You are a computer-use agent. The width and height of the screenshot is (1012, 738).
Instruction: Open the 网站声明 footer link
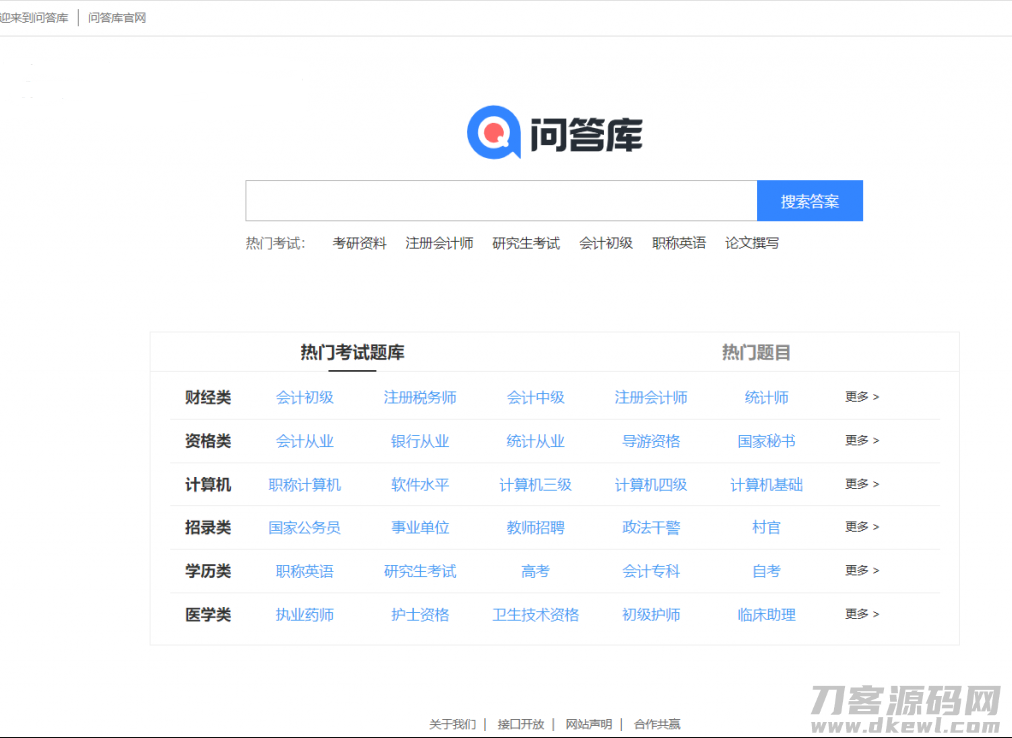587,723
